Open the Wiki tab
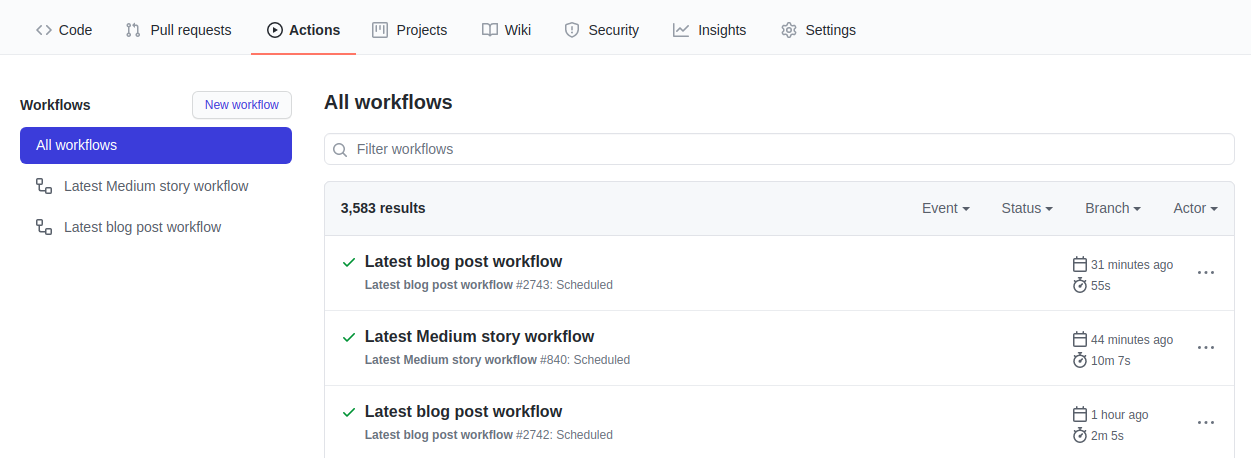The height and width of the screenshot is (458, 1251). [506, 30]
